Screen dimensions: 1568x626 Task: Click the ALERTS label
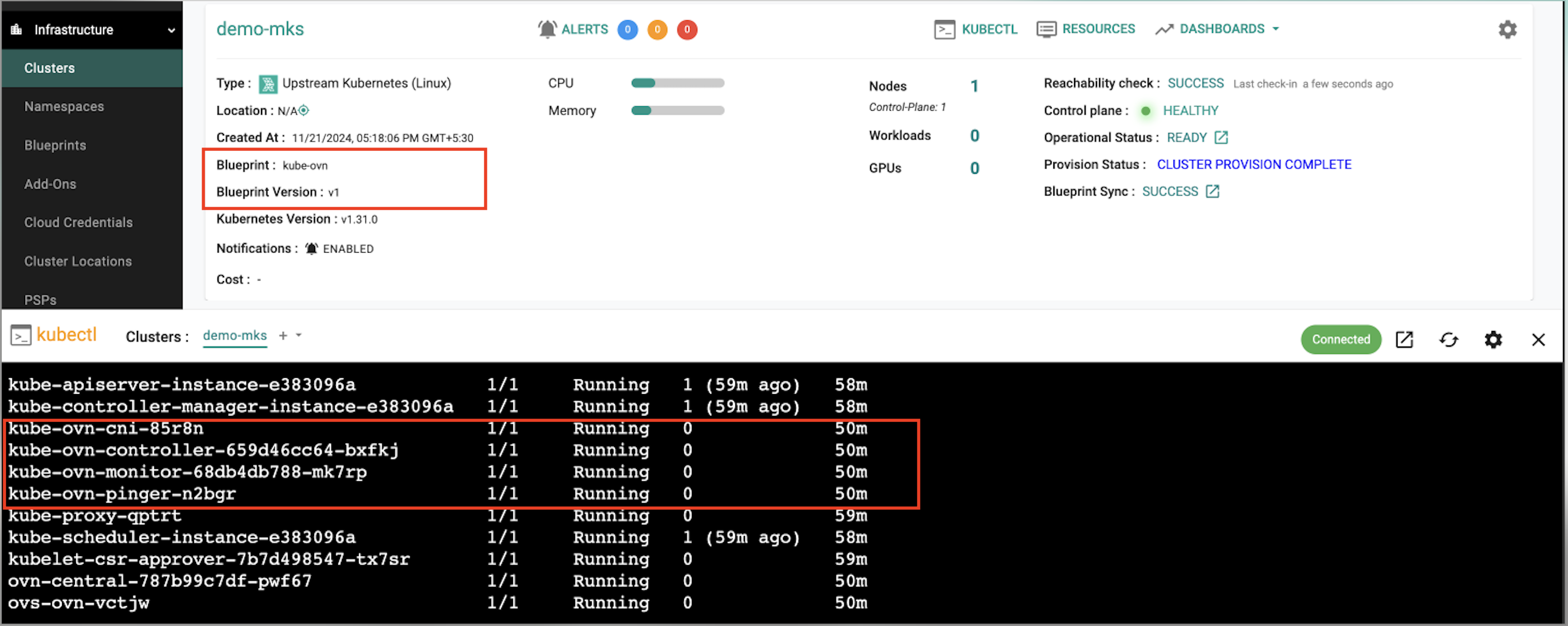click(585, 29)
